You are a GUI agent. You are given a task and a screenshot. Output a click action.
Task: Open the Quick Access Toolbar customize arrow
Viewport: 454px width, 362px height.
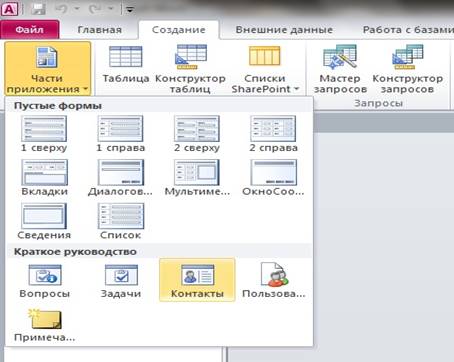click(x=130, y=10)
